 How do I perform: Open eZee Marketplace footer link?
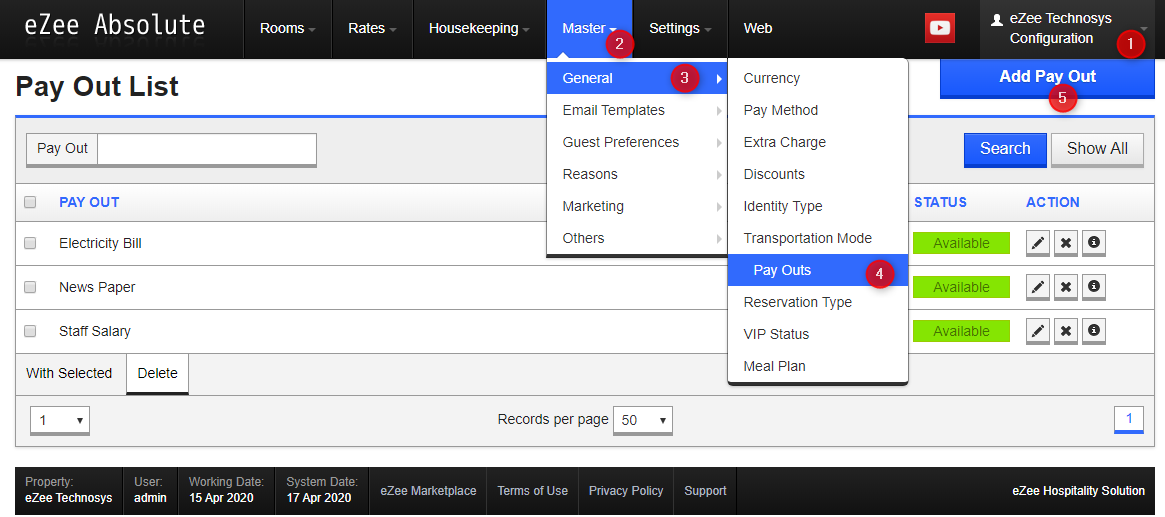(x=428, y=491)
